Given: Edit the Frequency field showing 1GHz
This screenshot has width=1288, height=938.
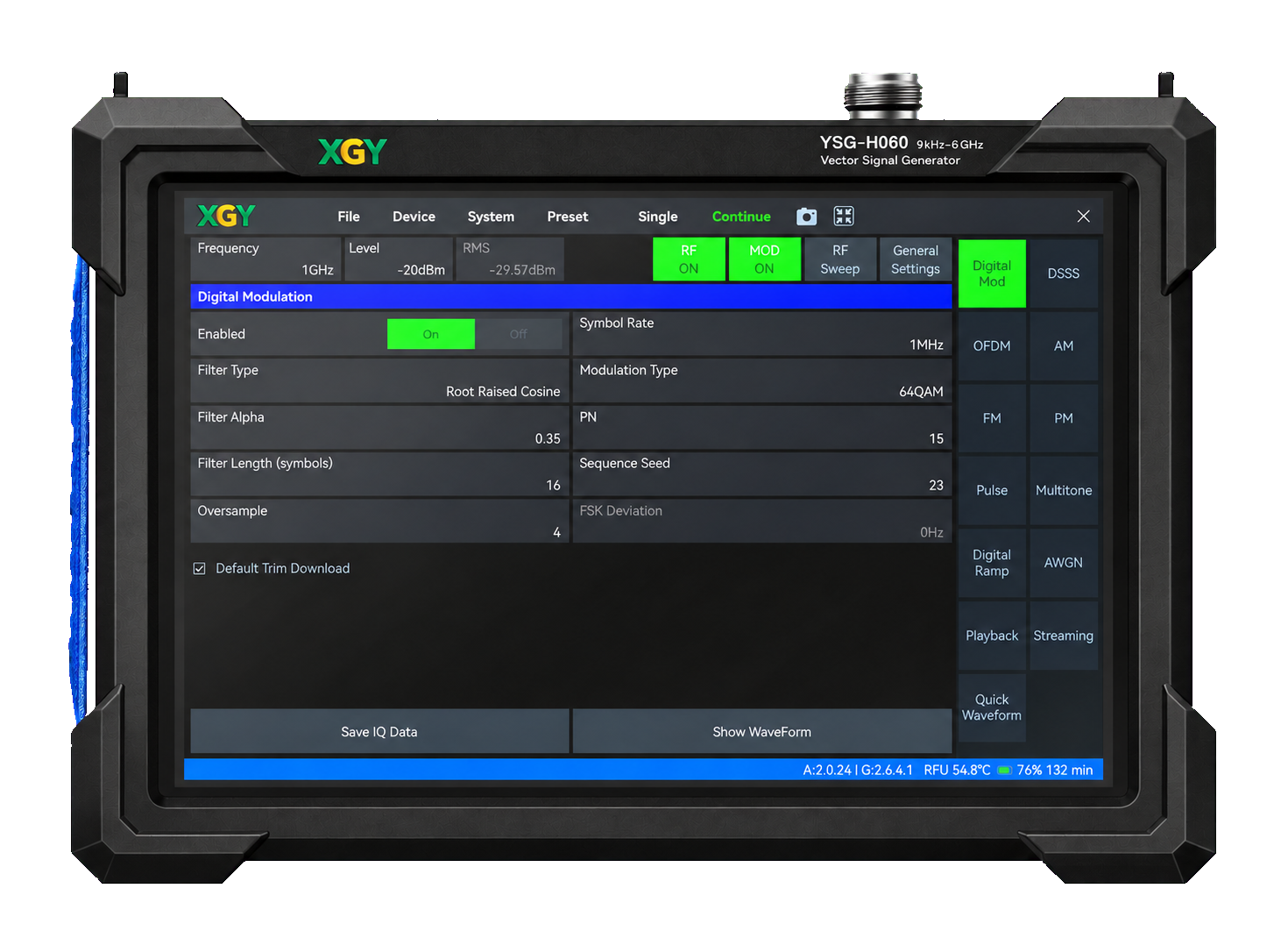Looking at the screenshot, I should 265,259.
